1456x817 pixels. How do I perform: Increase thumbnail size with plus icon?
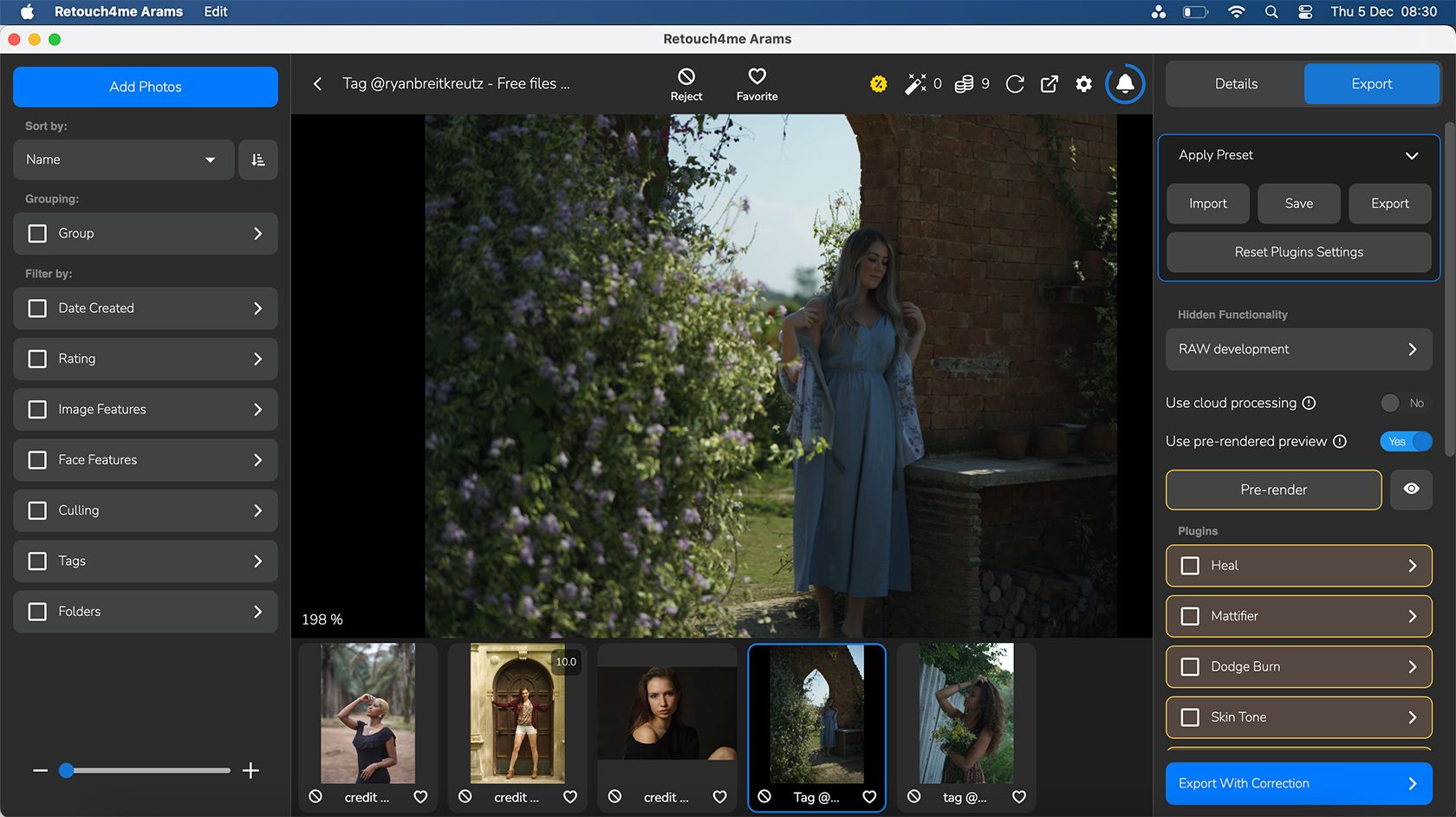pos(250,770)
